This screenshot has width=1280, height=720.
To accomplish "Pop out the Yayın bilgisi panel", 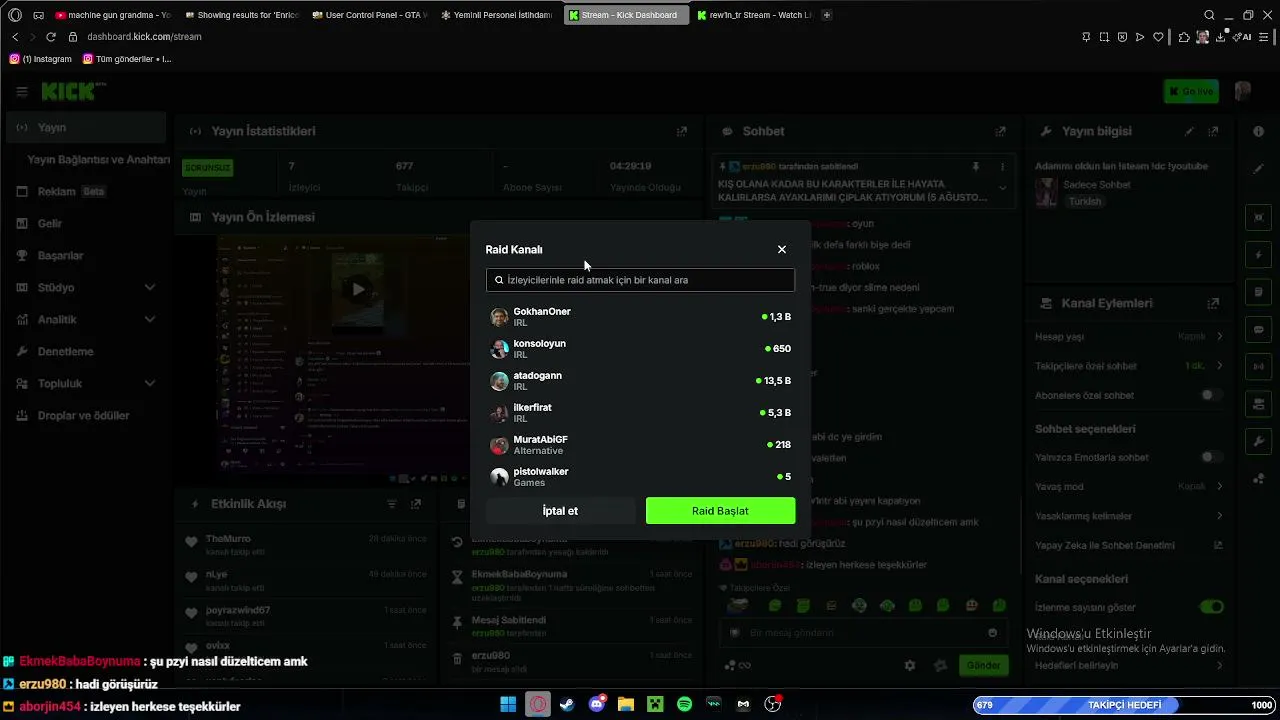I will click(1213, 132).
